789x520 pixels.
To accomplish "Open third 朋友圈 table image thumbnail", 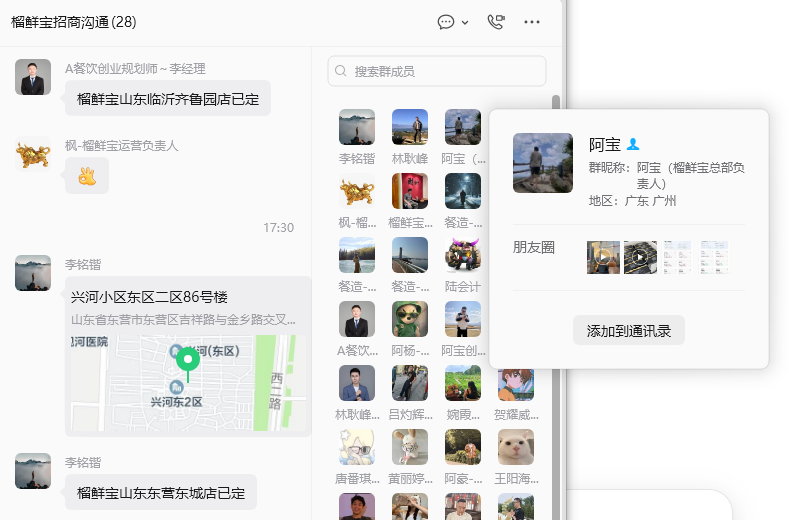I will 677,257.
